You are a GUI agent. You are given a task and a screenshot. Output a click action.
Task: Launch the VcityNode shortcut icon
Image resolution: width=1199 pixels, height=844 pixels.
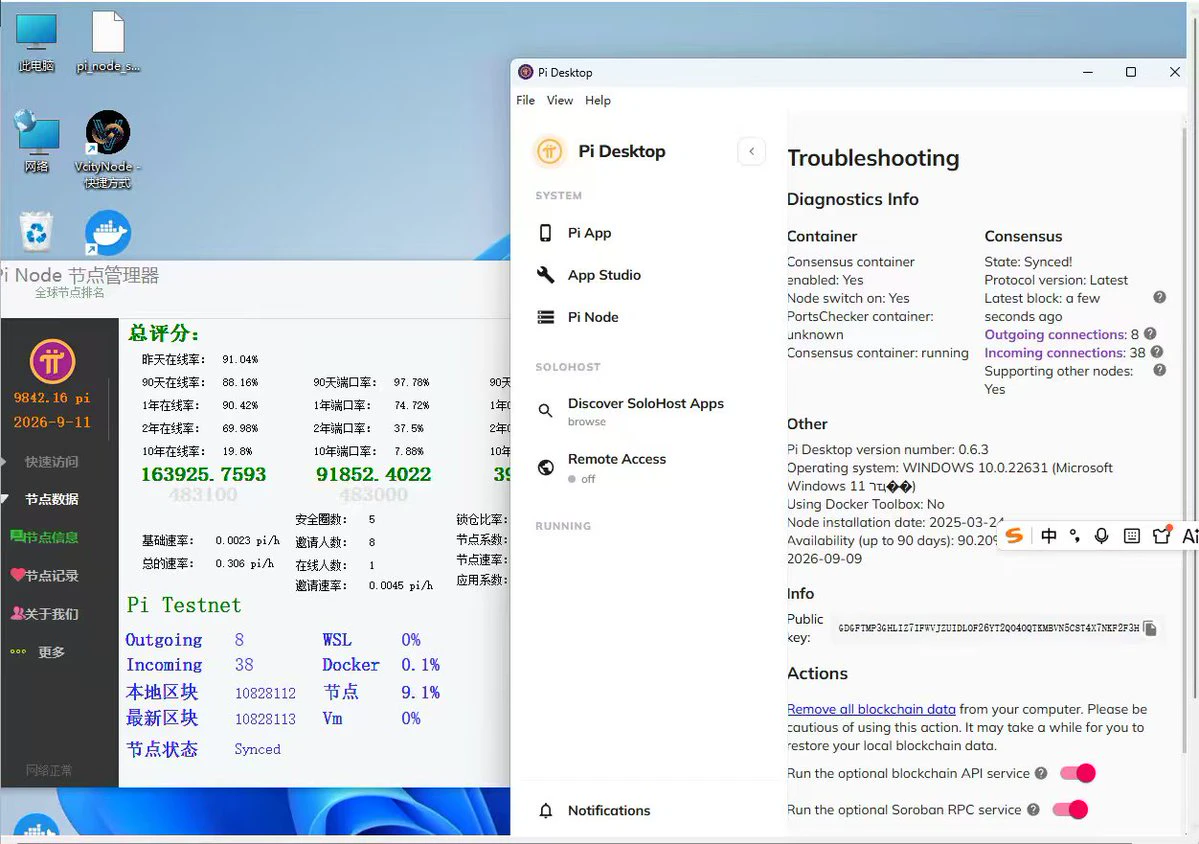pos(108,149)
